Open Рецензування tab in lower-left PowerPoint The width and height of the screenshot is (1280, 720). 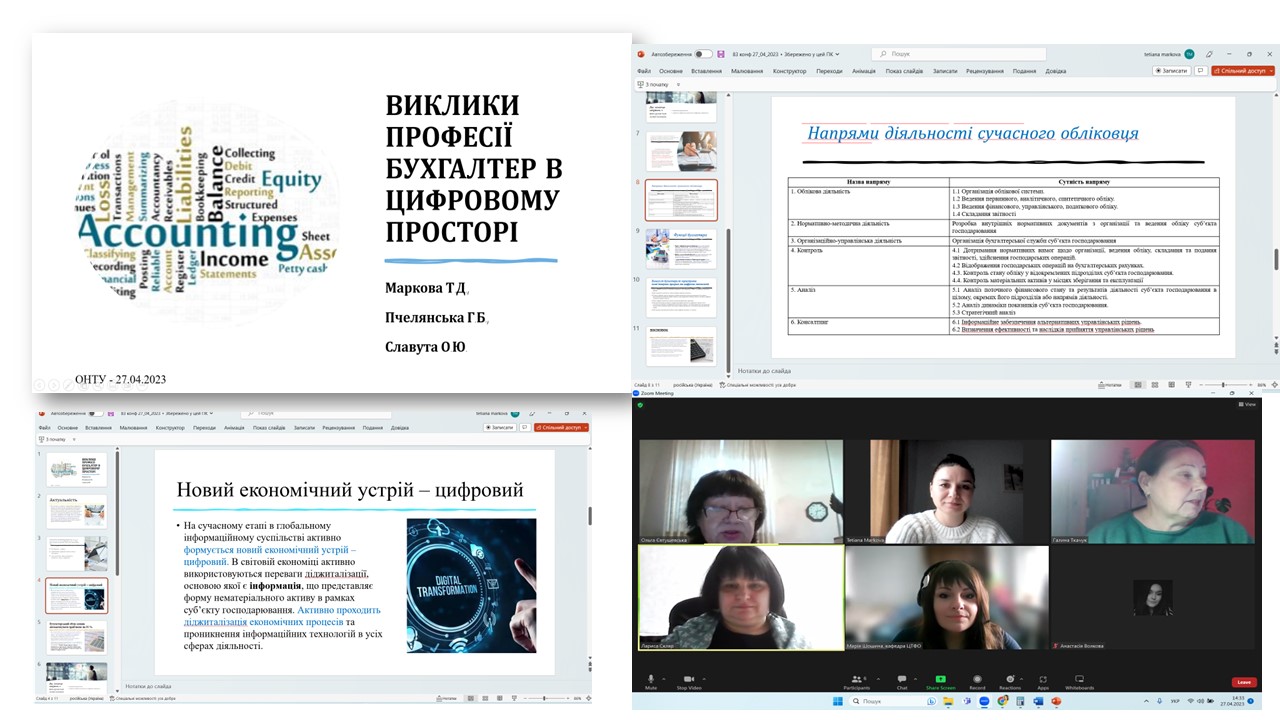[x=339, y=427]
